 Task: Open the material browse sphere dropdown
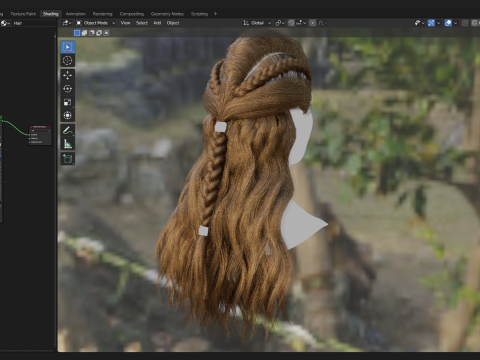point(5,23)
